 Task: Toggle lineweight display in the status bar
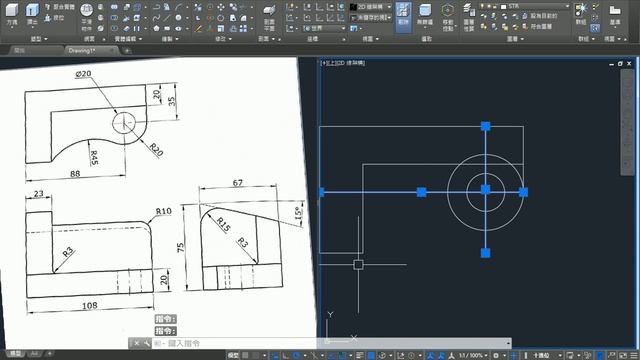coord(360,356)
